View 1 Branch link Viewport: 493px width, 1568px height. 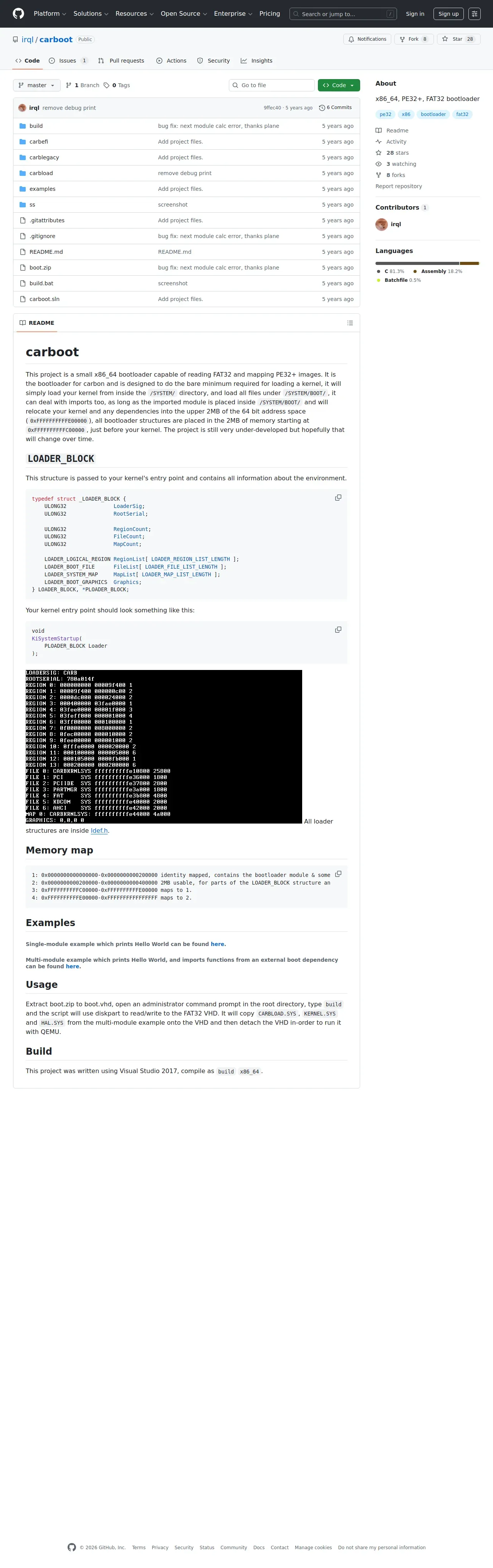coord(82,85)
